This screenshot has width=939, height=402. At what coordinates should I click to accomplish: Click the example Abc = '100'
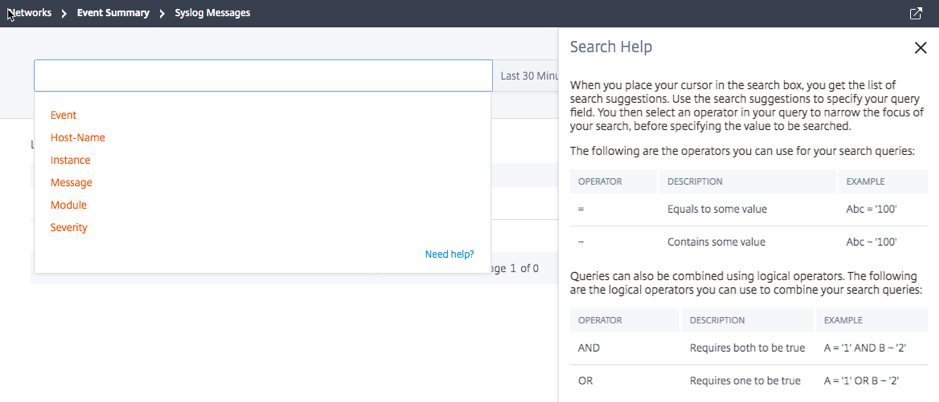(x=872, y=210)
